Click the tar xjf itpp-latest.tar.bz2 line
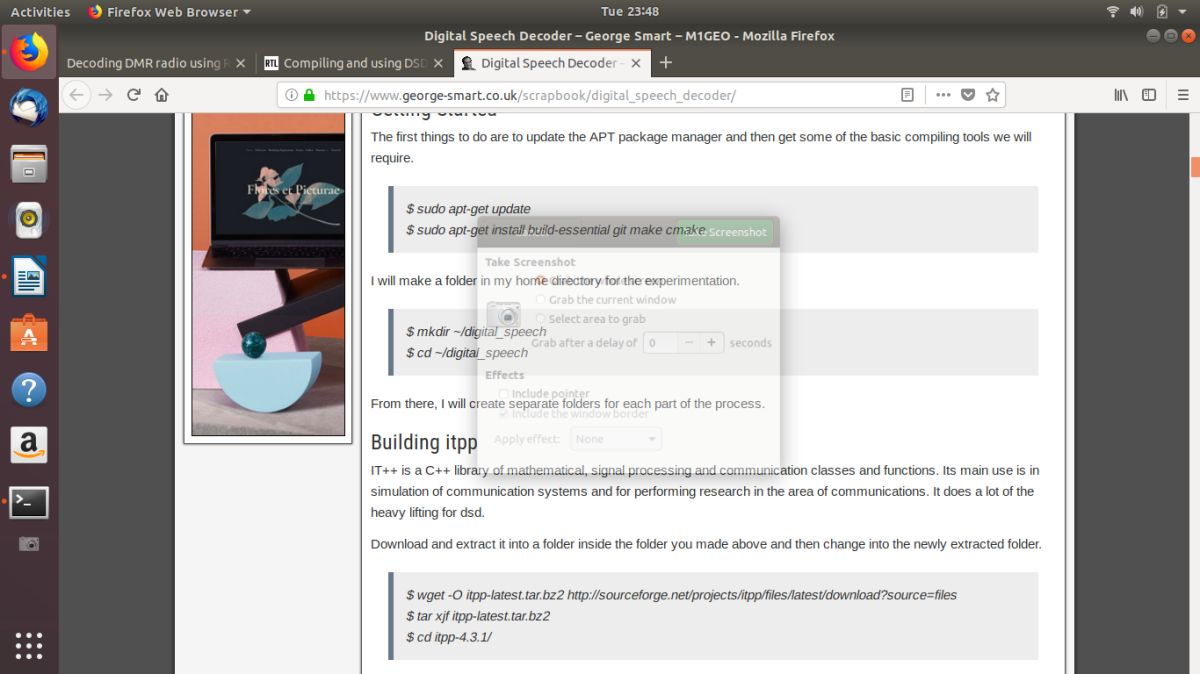The height and width of the screenshot is (674, 1200). point(478,616)
